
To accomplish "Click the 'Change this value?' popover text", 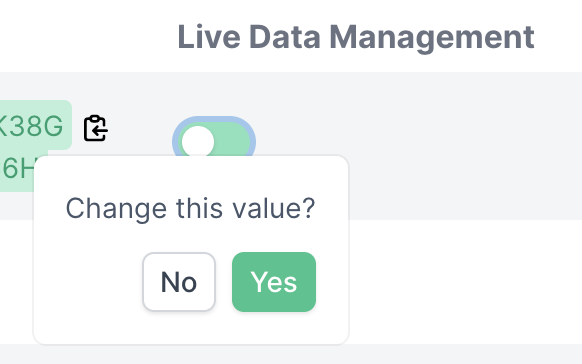I will [190, 209].
